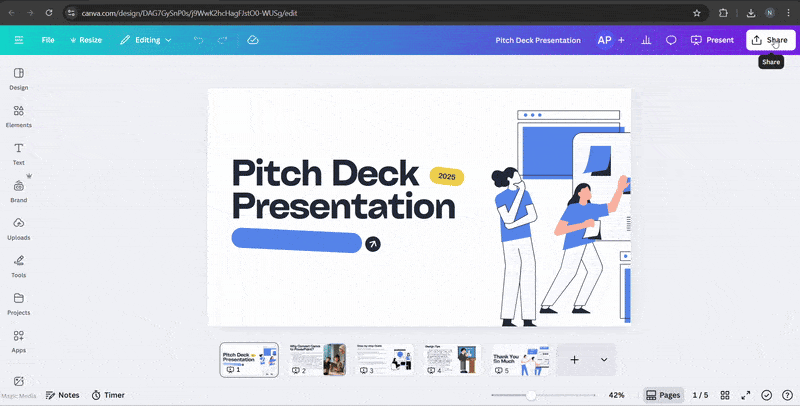Click the Present button
800x406 pixels.
(712, 40)
